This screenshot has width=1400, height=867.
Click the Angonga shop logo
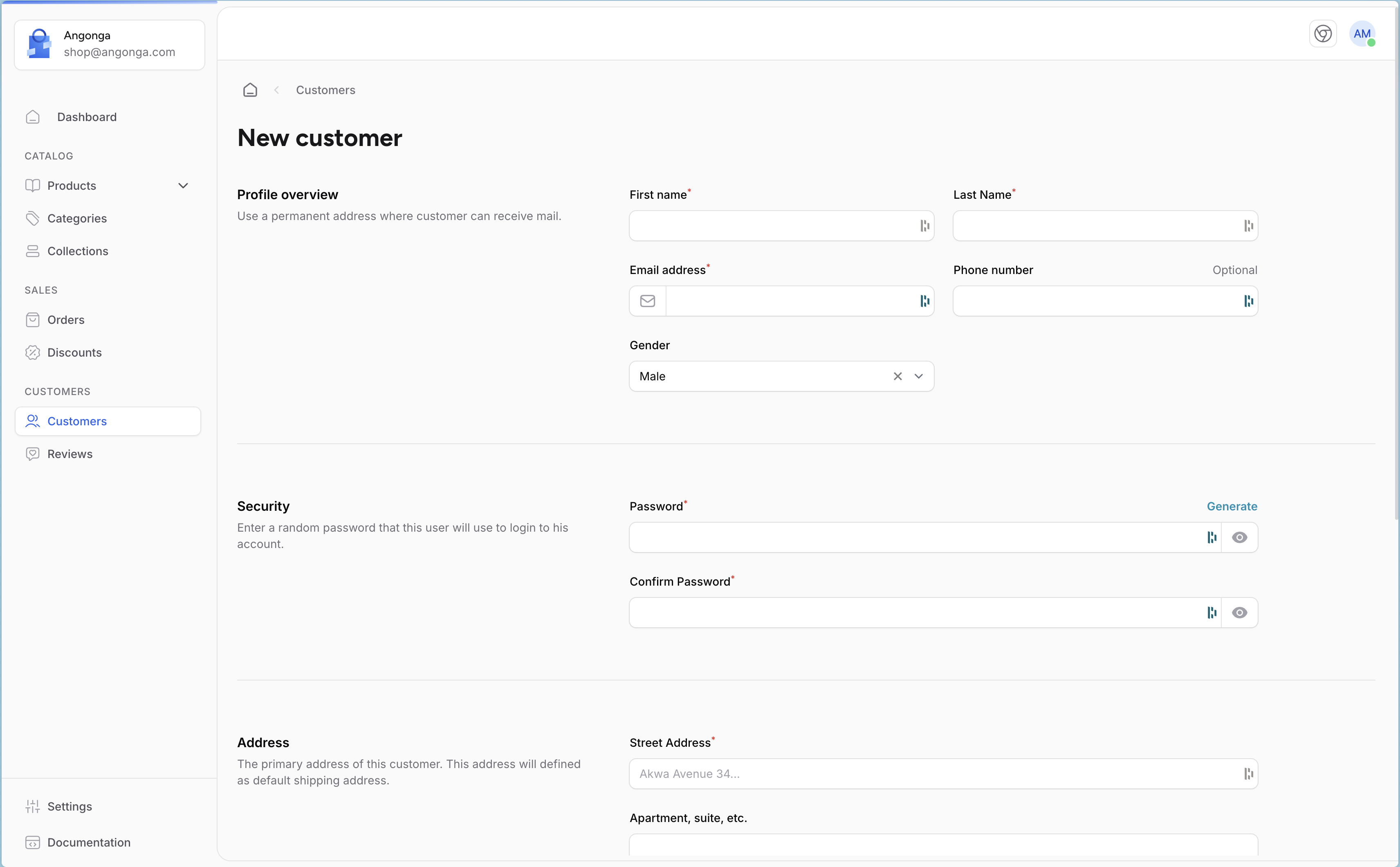[x=39, y=44]
